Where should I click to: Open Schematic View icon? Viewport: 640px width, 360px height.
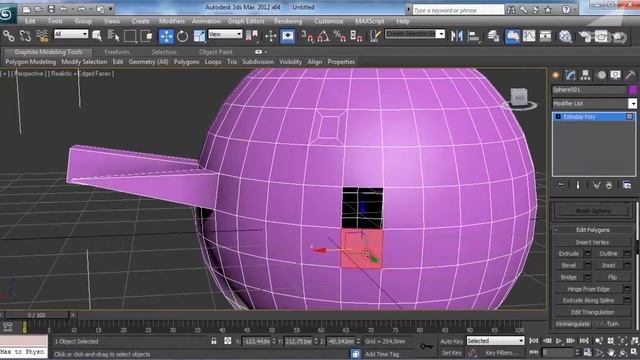pos(545,36)
